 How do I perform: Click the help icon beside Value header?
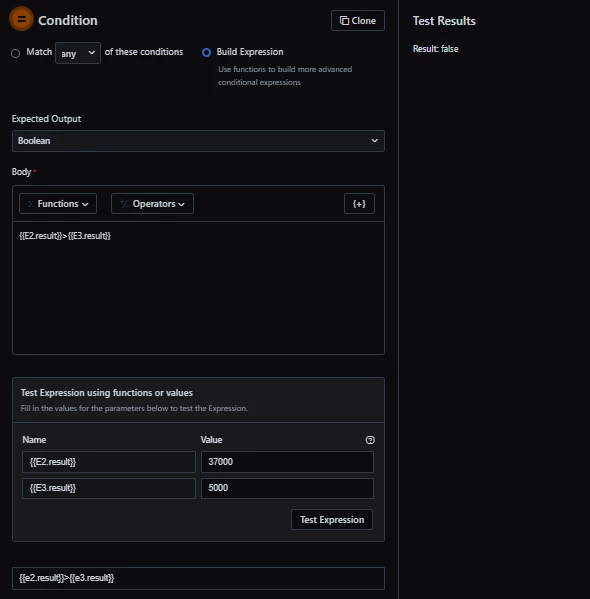tap(370, 440)
